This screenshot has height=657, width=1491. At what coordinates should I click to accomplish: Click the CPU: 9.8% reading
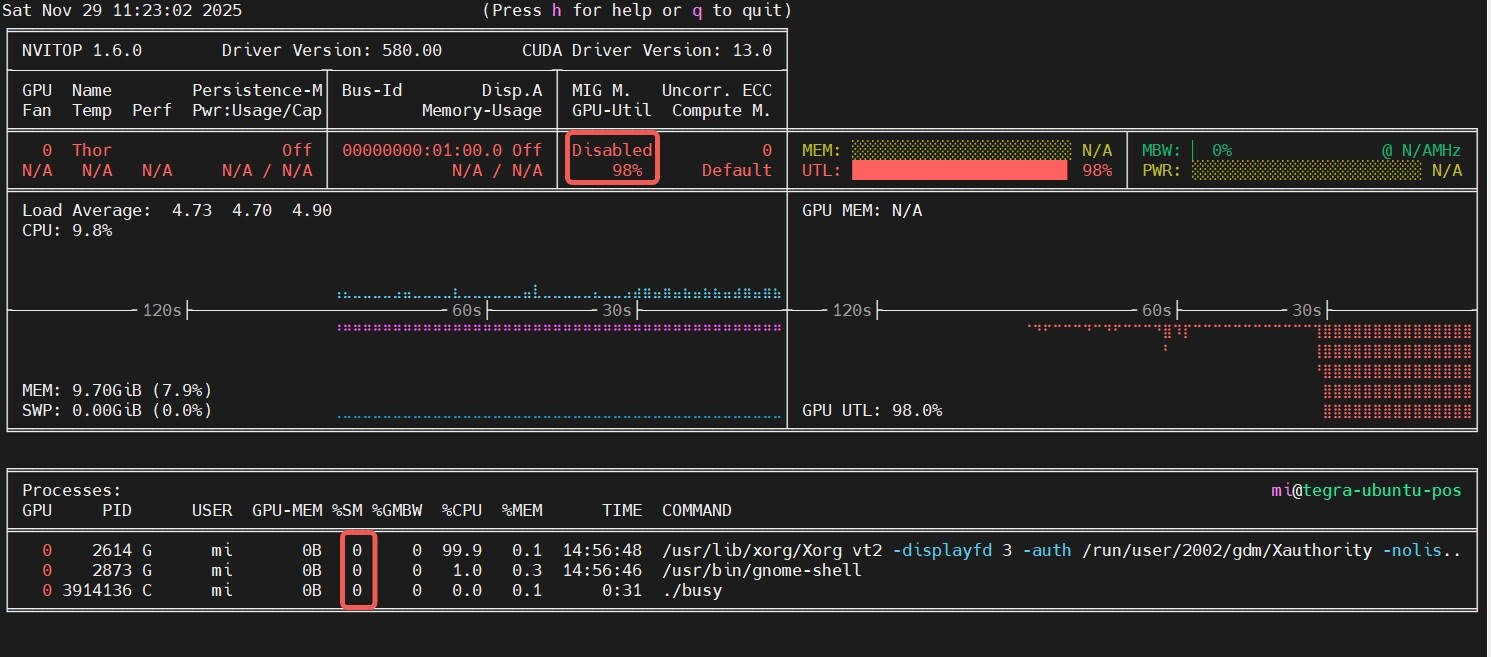[x=67, y=230]
